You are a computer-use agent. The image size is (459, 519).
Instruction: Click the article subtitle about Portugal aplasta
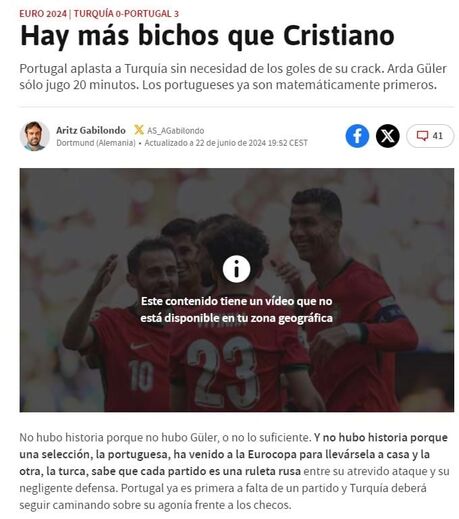[233, 76]
